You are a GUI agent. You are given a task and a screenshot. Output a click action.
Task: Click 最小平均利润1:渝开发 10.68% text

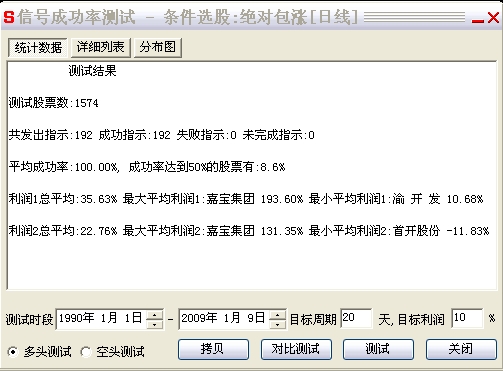(396, 199)
